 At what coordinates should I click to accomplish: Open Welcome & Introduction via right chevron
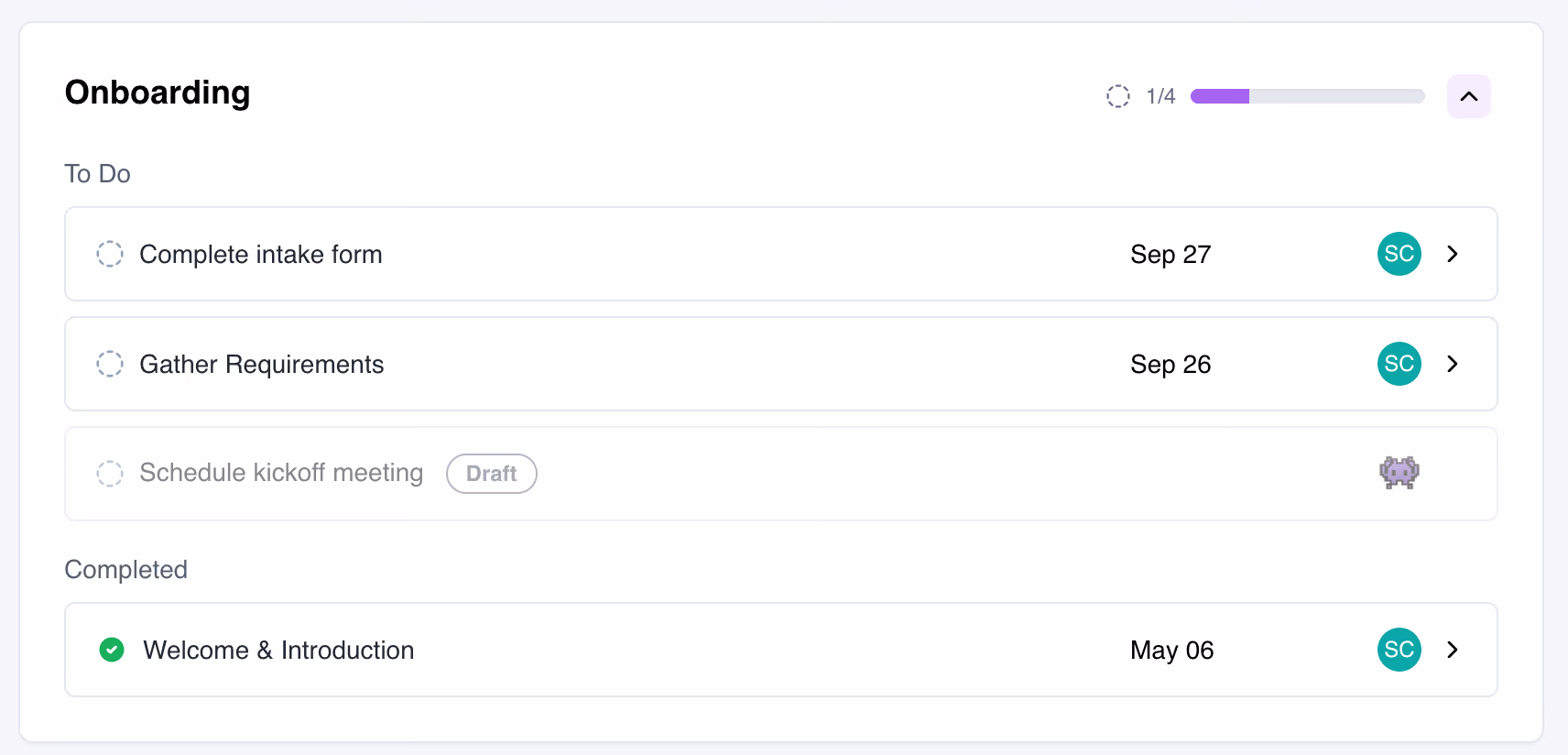(1453, 650)
